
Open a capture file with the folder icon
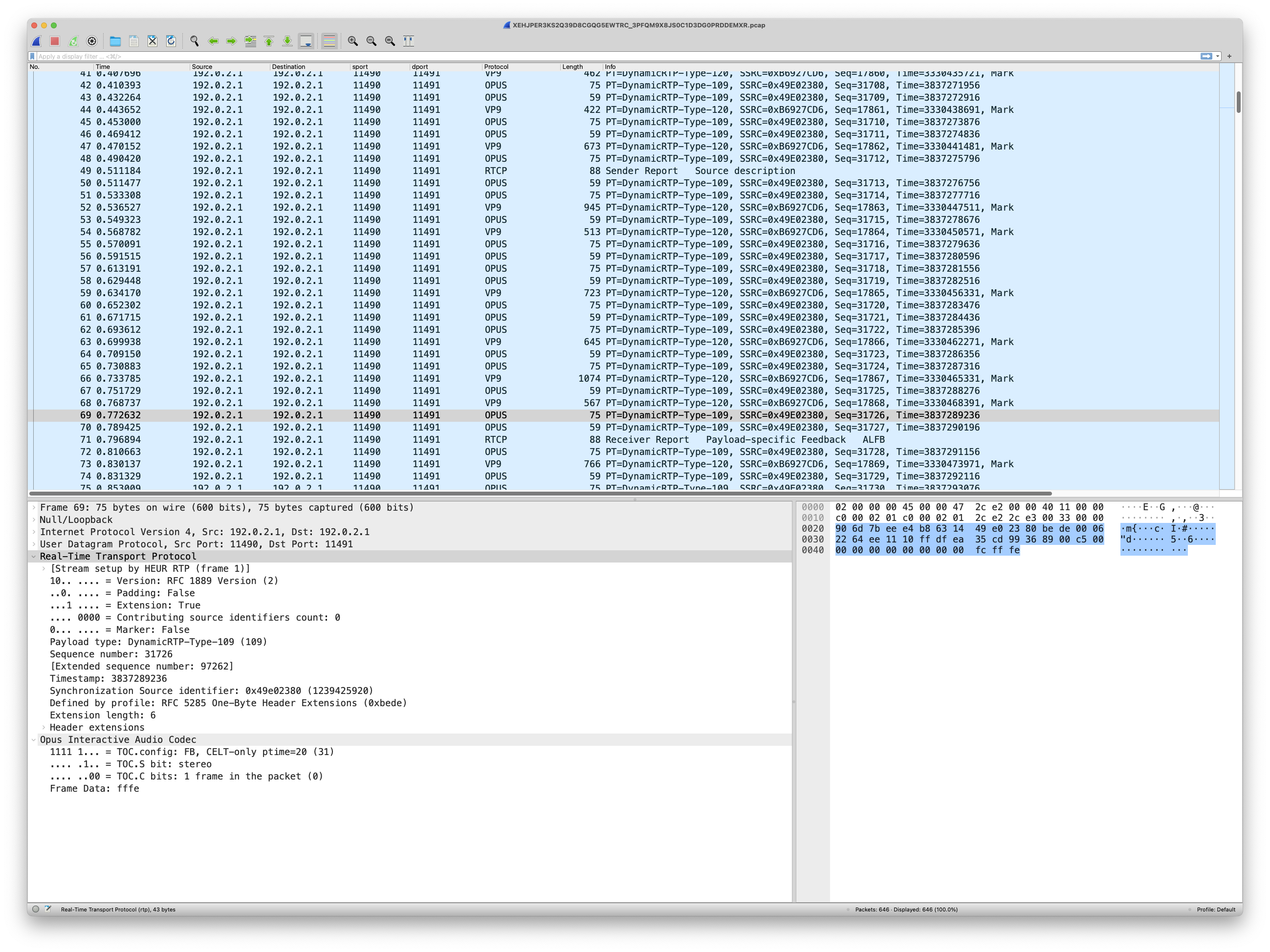[115, 41]
